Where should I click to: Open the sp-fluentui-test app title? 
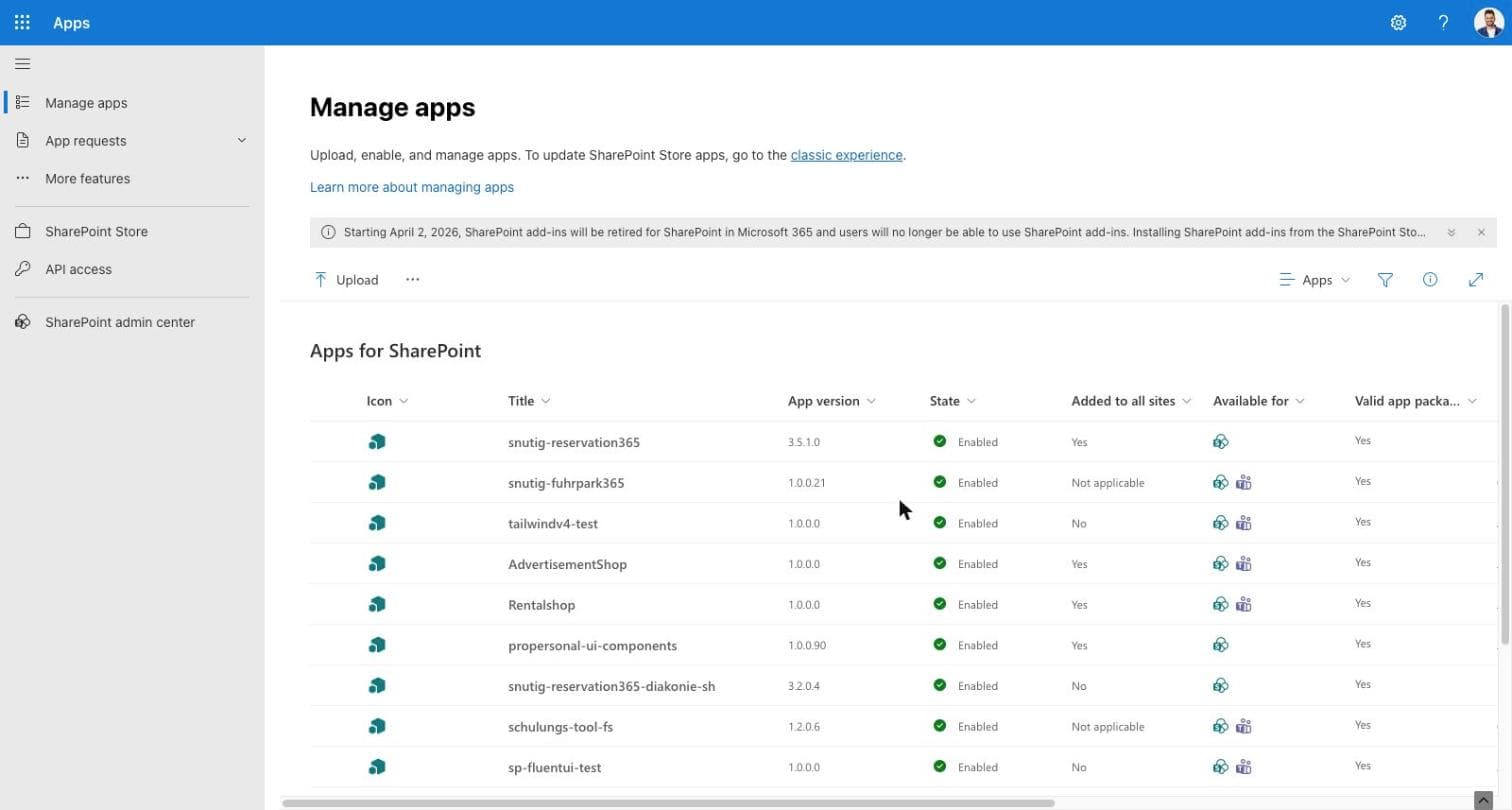tap(554, 768)
